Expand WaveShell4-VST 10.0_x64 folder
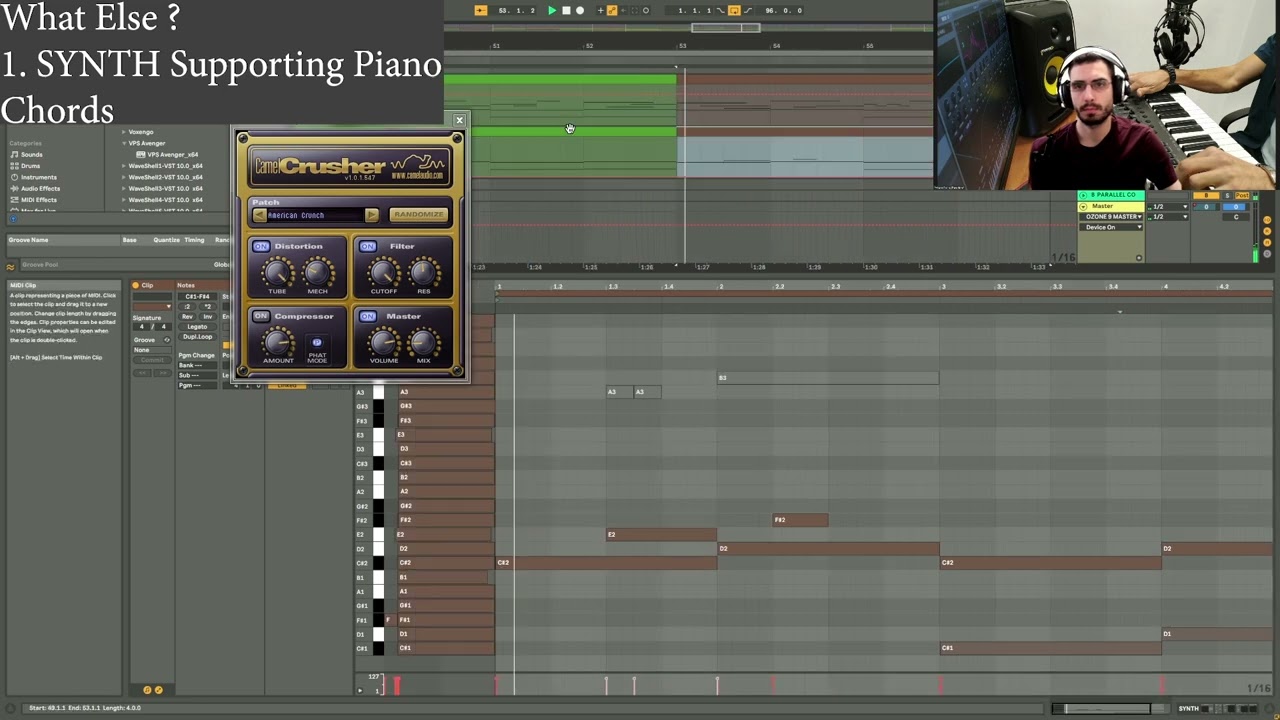The image size is (1280, 720). click(125, 199)
